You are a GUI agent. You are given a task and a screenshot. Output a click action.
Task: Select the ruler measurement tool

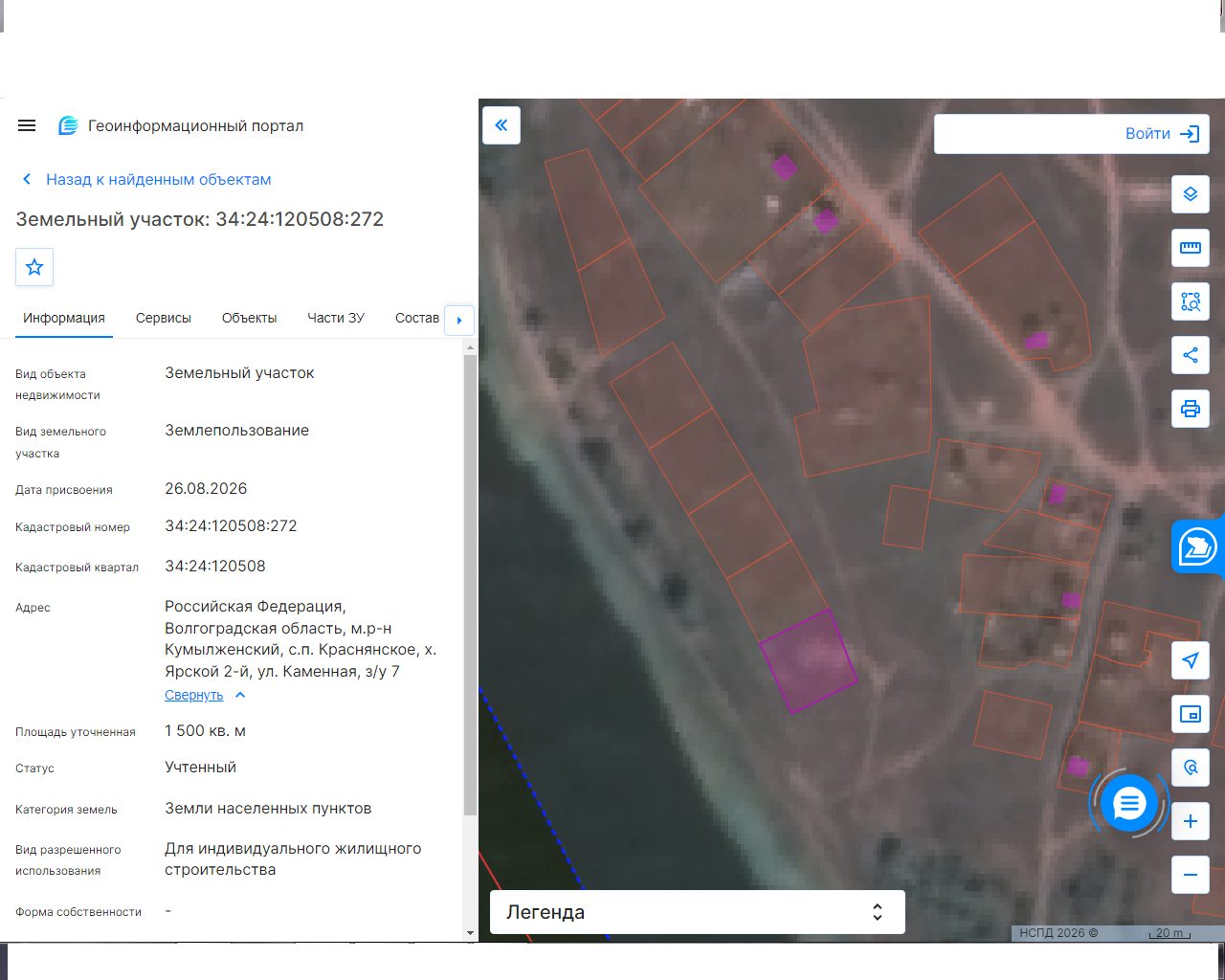tap(1191, 248)
